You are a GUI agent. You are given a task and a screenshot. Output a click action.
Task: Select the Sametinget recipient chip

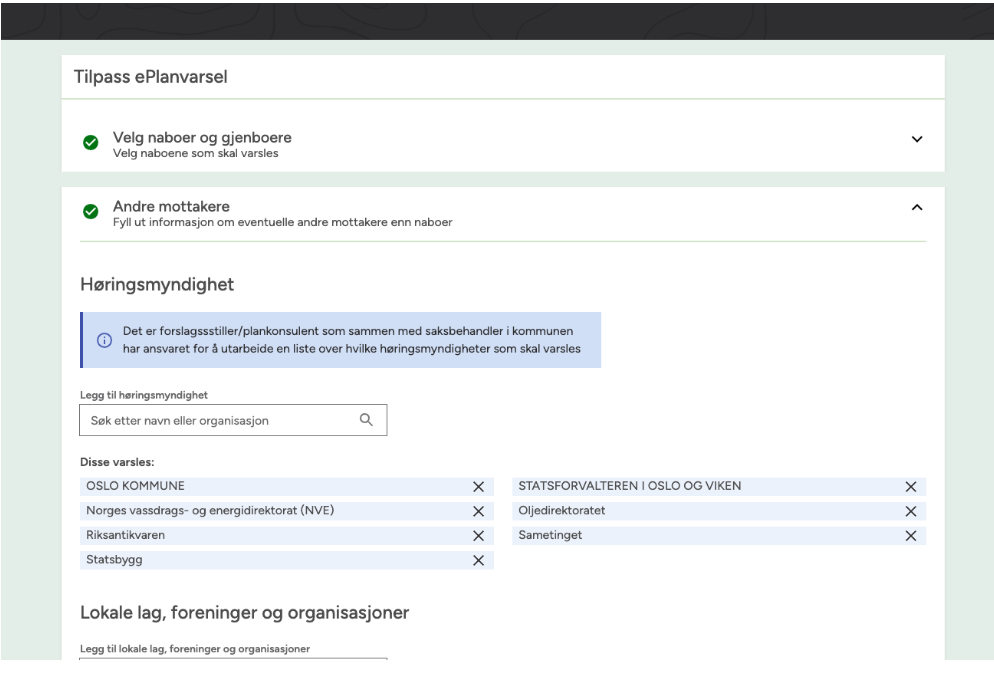click(700, 536)
